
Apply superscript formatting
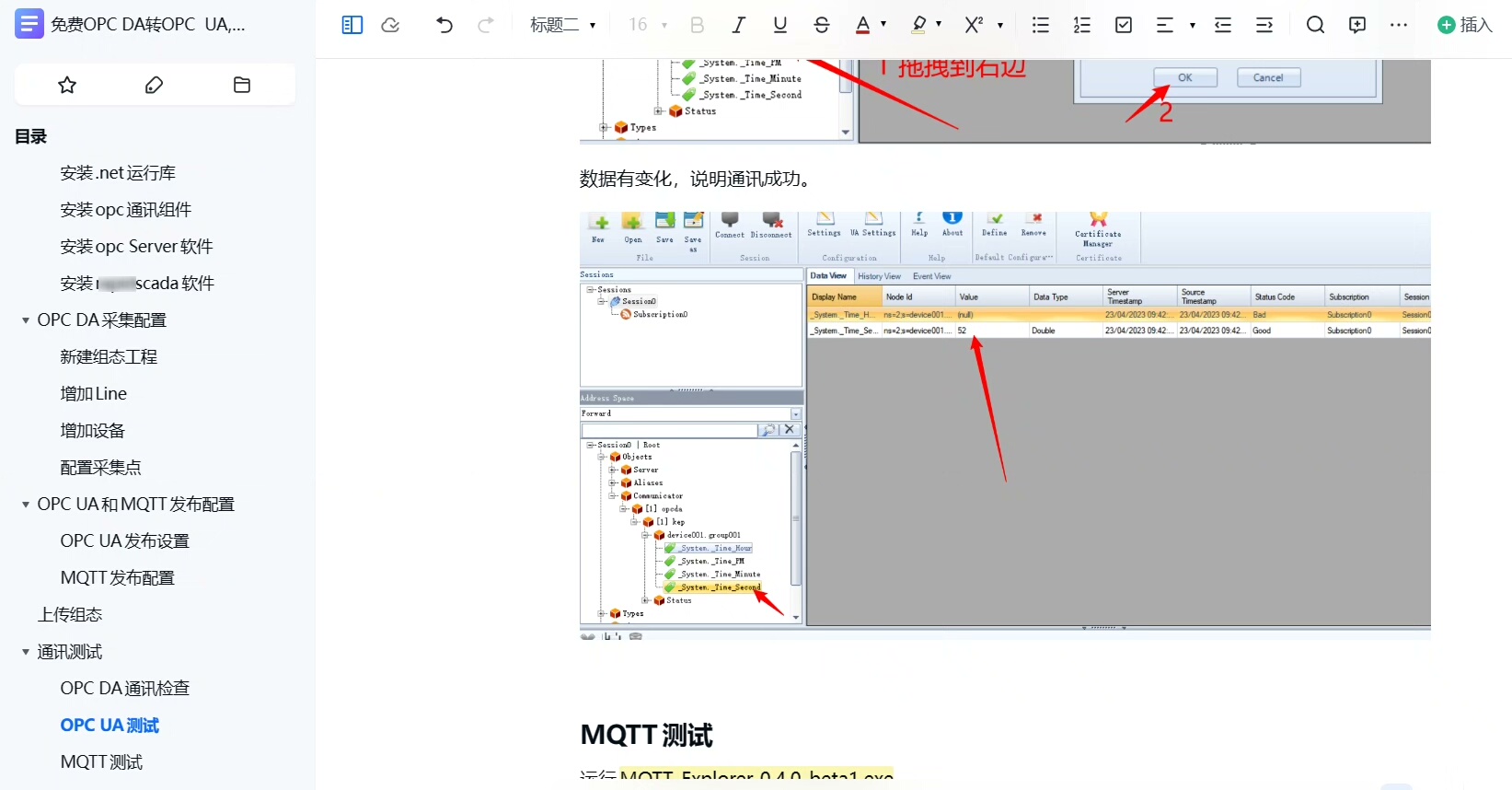[x=974, y=25]
